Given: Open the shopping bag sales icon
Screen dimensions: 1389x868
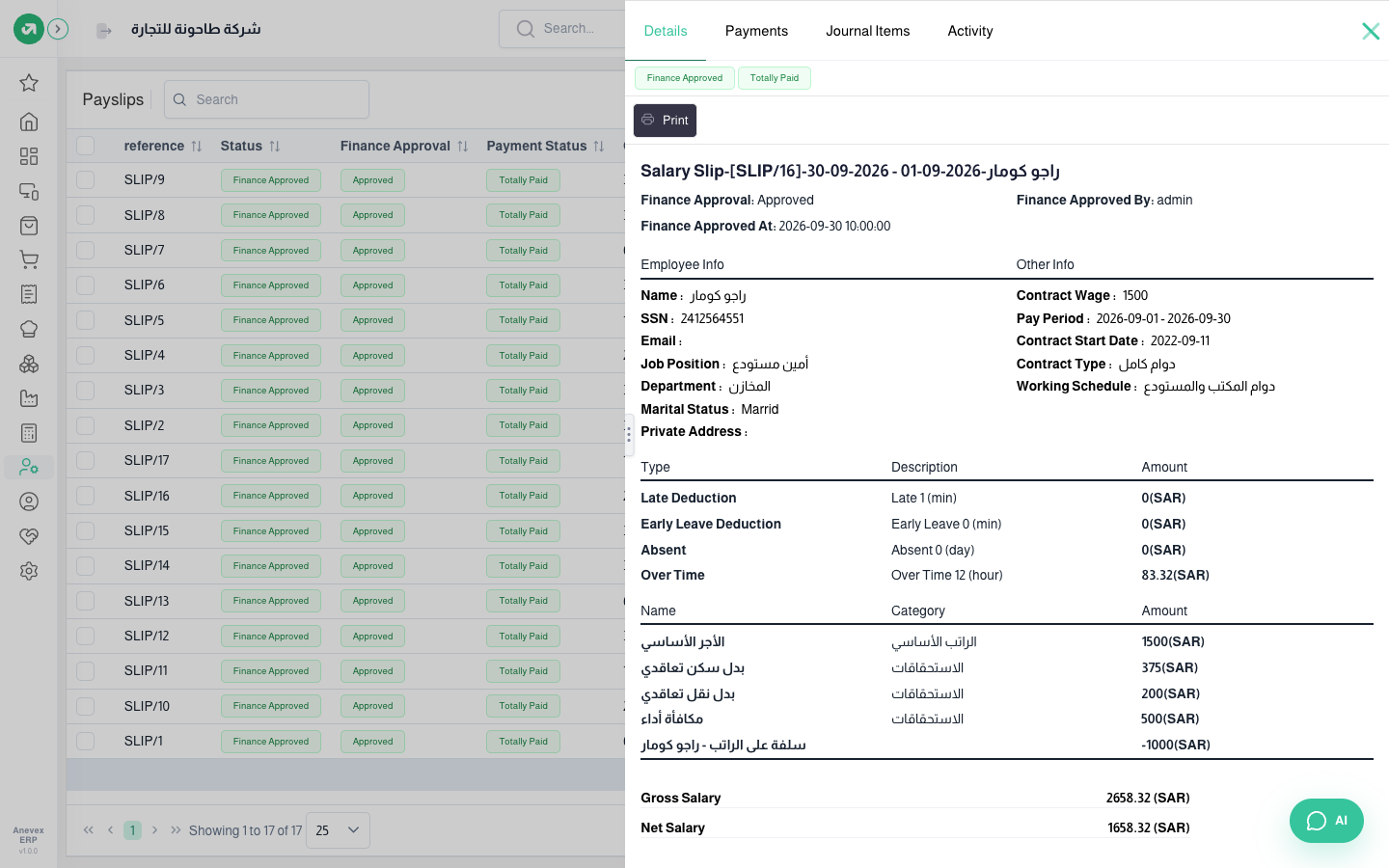Looking at the screenshot, I should pyautogui.click(x=29, y=226).
